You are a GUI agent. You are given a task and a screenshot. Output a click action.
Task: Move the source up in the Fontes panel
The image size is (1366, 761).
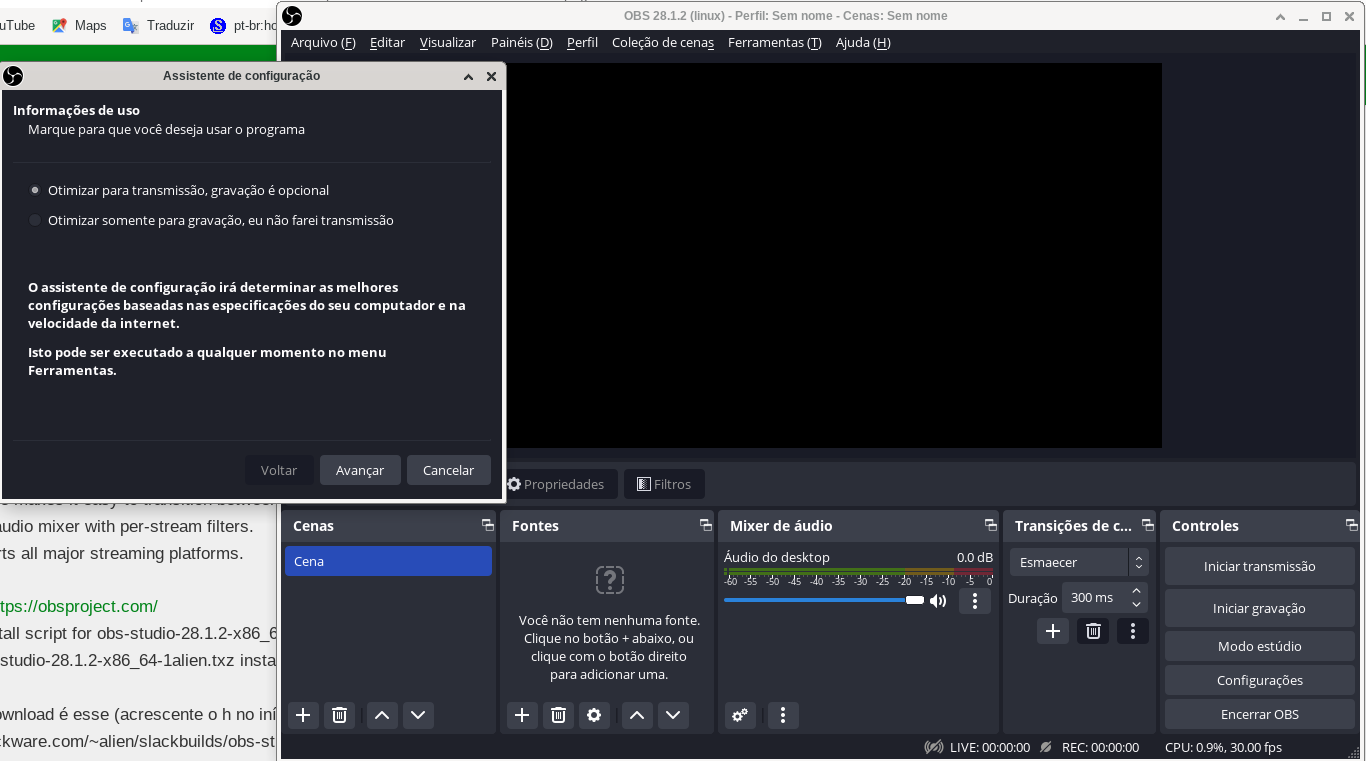[x=637, y=715]
